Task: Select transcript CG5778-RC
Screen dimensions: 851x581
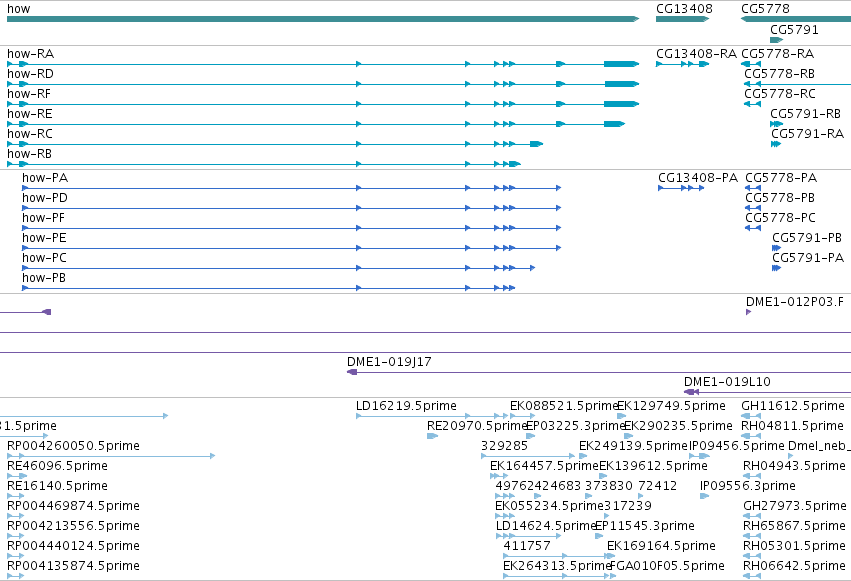Action: click(780, 94)
